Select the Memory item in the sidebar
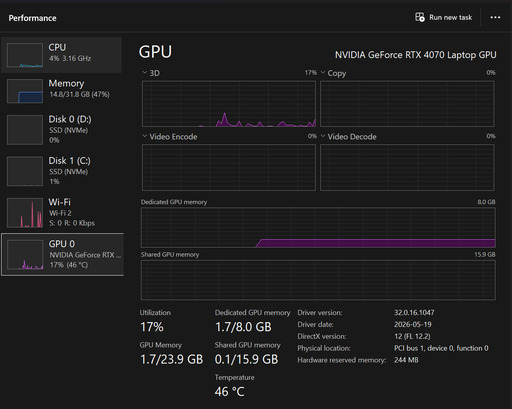This screenshot has height=409, width=512. pyautogui.click(x=62, y=91)
